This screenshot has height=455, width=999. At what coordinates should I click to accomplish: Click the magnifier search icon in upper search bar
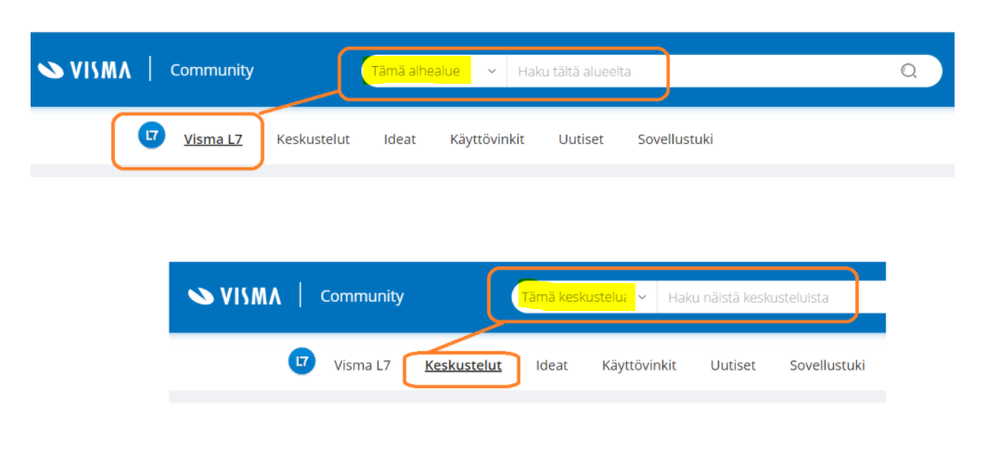909,71
